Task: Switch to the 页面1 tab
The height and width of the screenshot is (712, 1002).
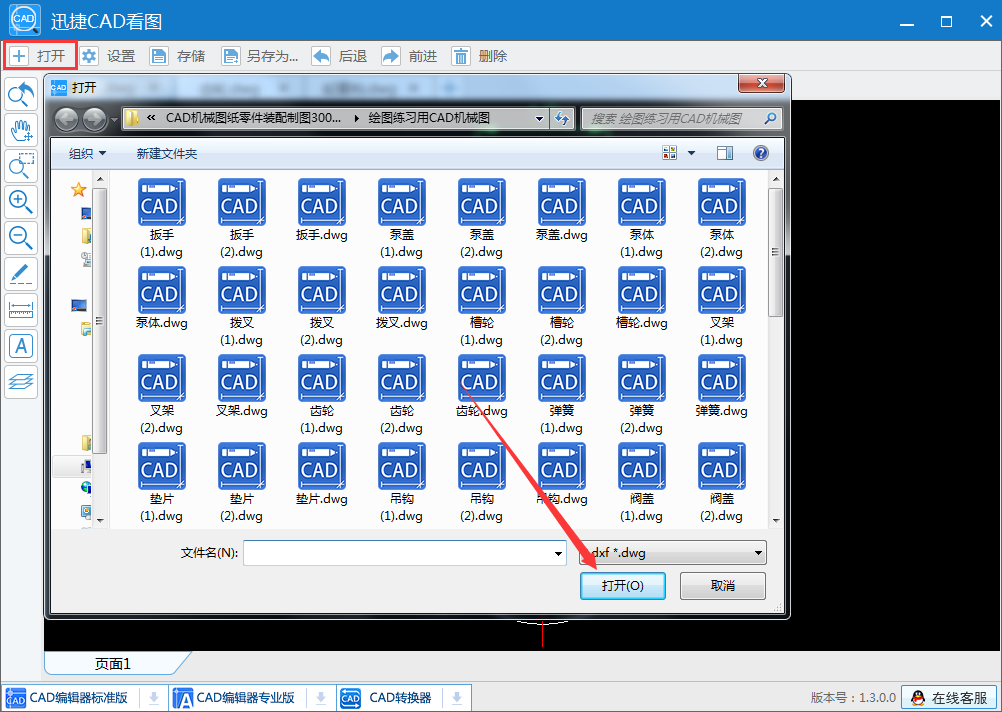Action: (113, 664)
